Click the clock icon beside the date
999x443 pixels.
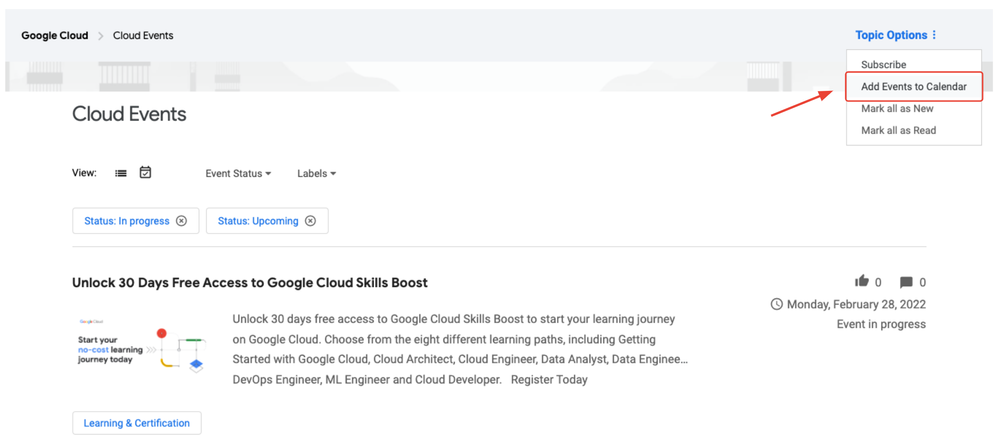[x=777, y=304]
